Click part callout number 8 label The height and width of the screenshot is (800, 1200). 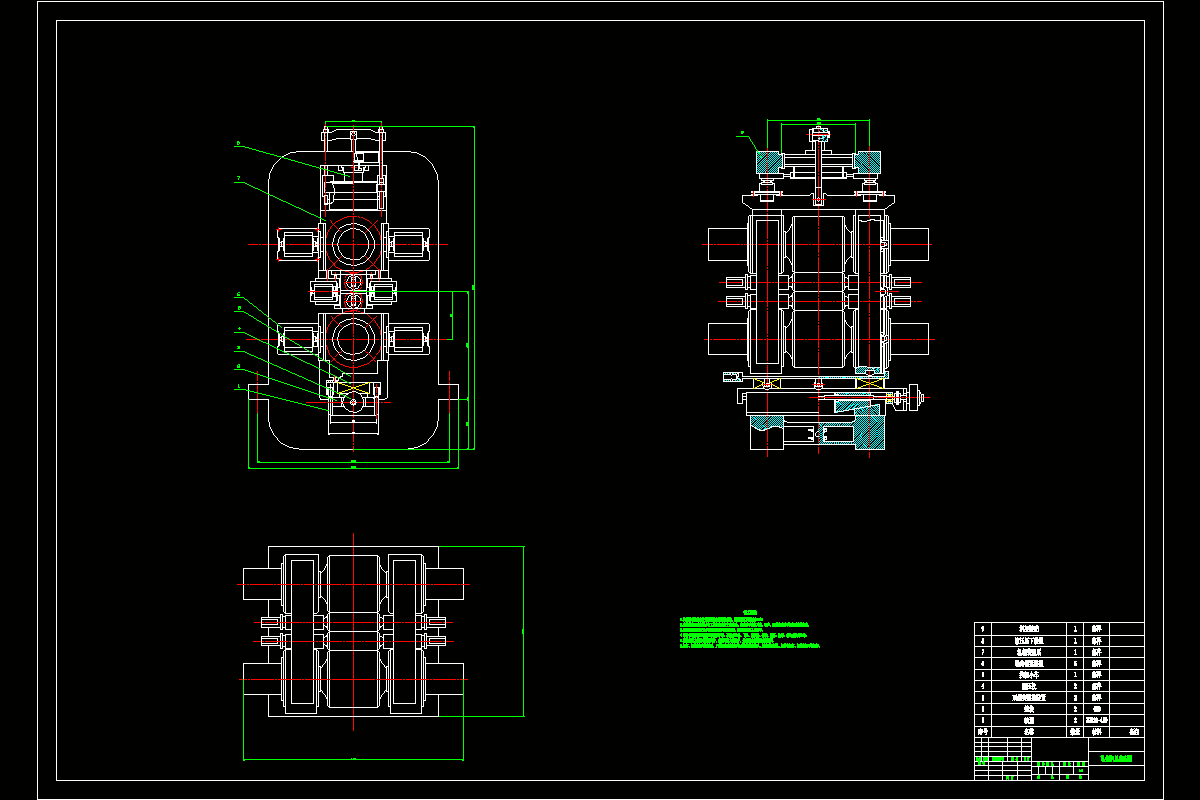[238, 144]
